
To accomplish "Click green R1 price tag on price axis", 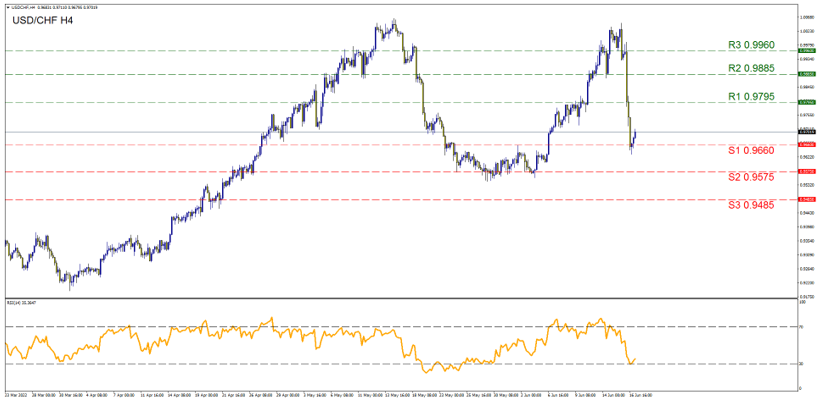I will (807, 102).
